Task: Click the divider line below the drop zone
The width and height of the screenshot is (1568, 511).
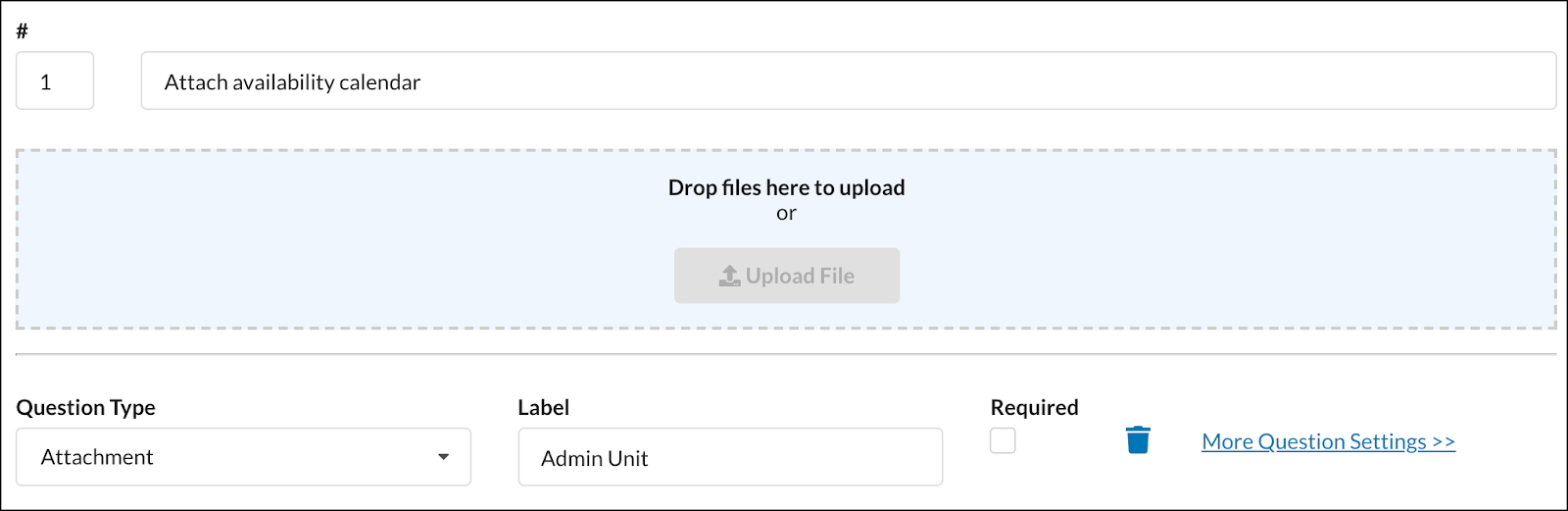Action: click(786, 354)
